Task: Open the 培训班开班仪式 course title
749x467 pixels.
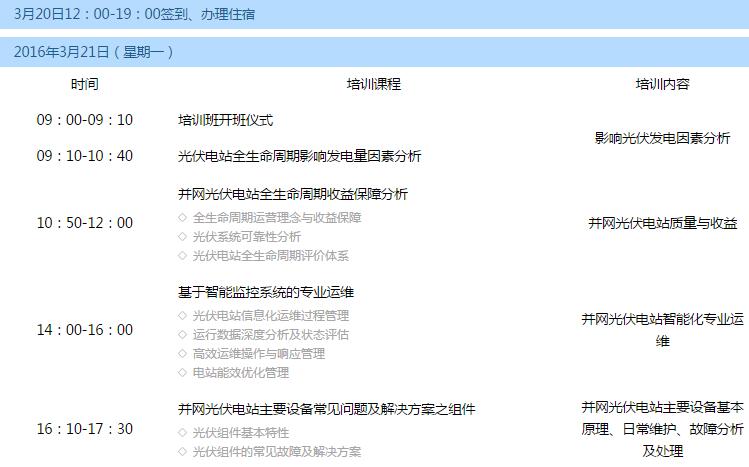Action: (x=225, y=120)
